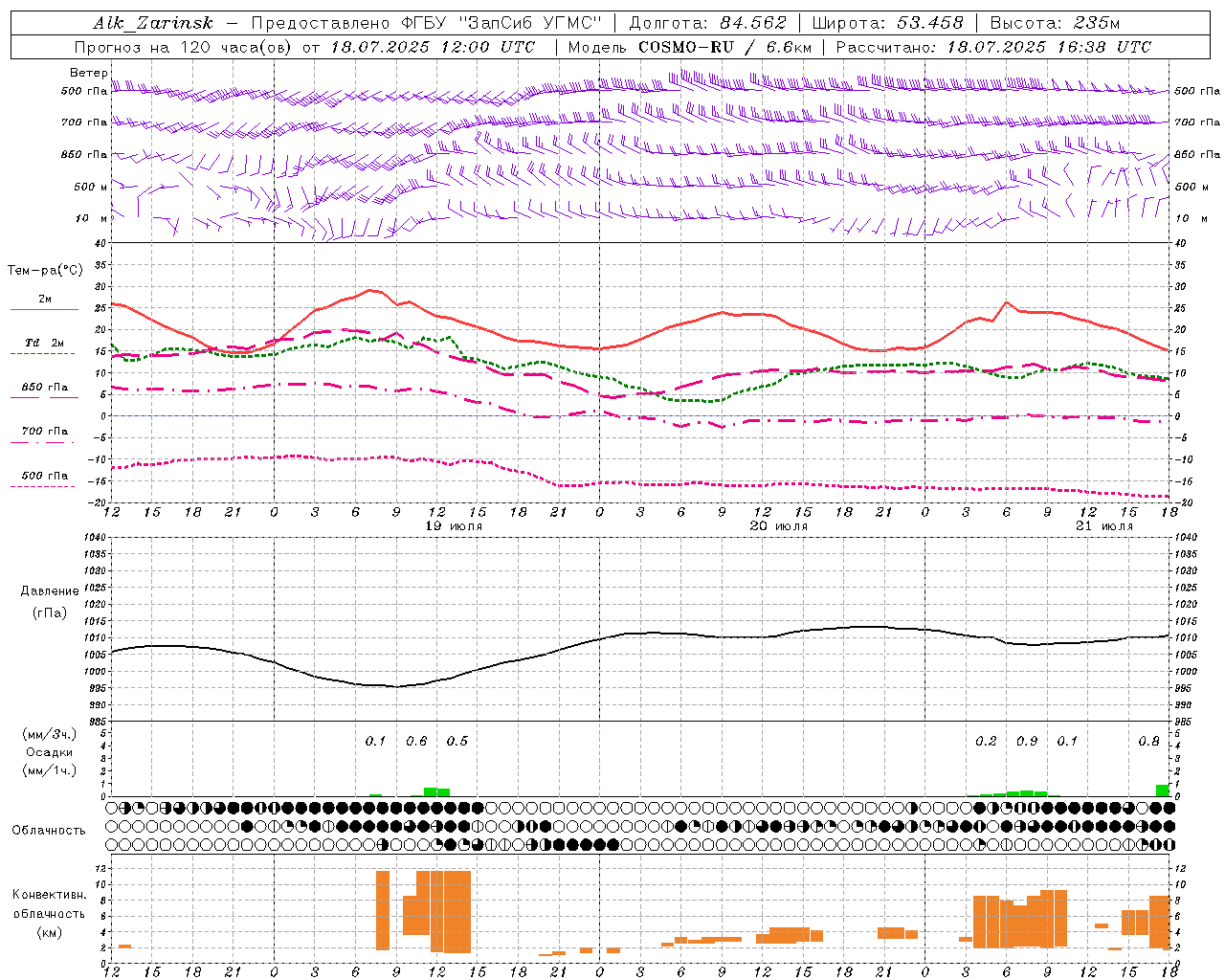Select the Td 2м dew point legend entry
Image resolution: width=1225 pixels, height=980 pixels.
coord(45,343)
